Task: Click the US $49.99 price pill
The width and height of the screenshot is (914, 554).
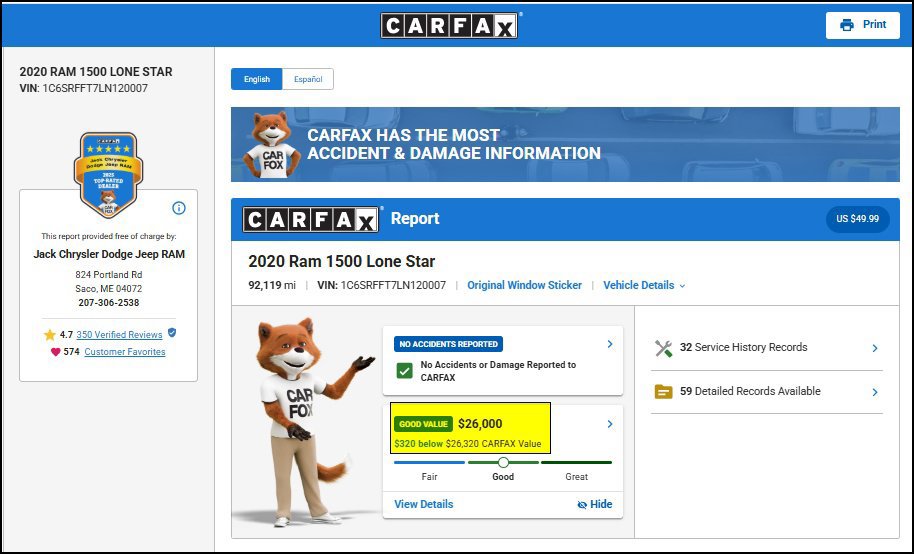Action: (x=857, y=219)
